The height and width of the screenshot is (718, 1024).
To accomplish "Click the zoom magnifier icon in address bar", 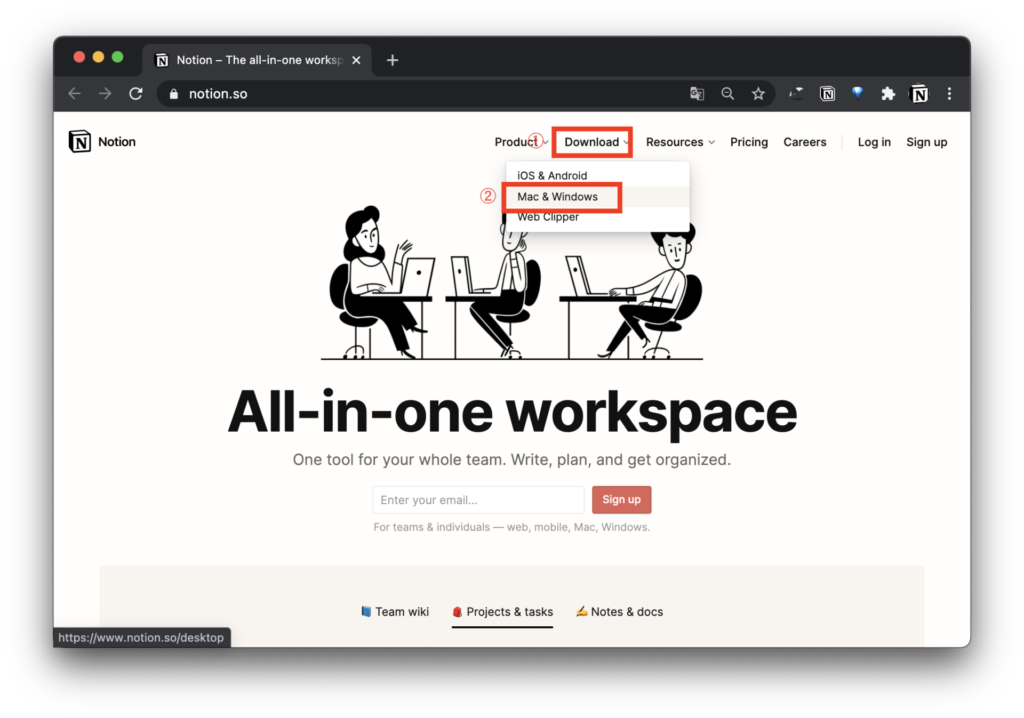I will [x=728, y=93].
